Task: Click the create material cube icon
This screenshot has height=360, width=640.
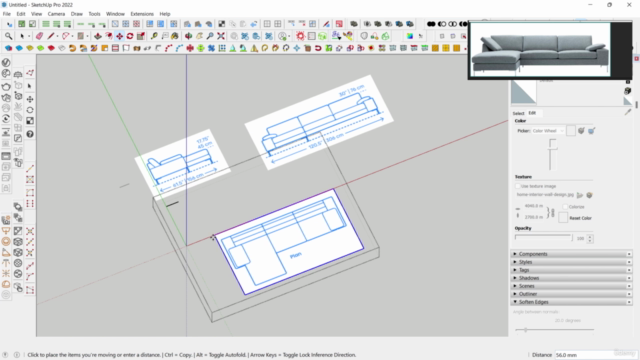Action: pyautogui.click(x=628, y=91)
